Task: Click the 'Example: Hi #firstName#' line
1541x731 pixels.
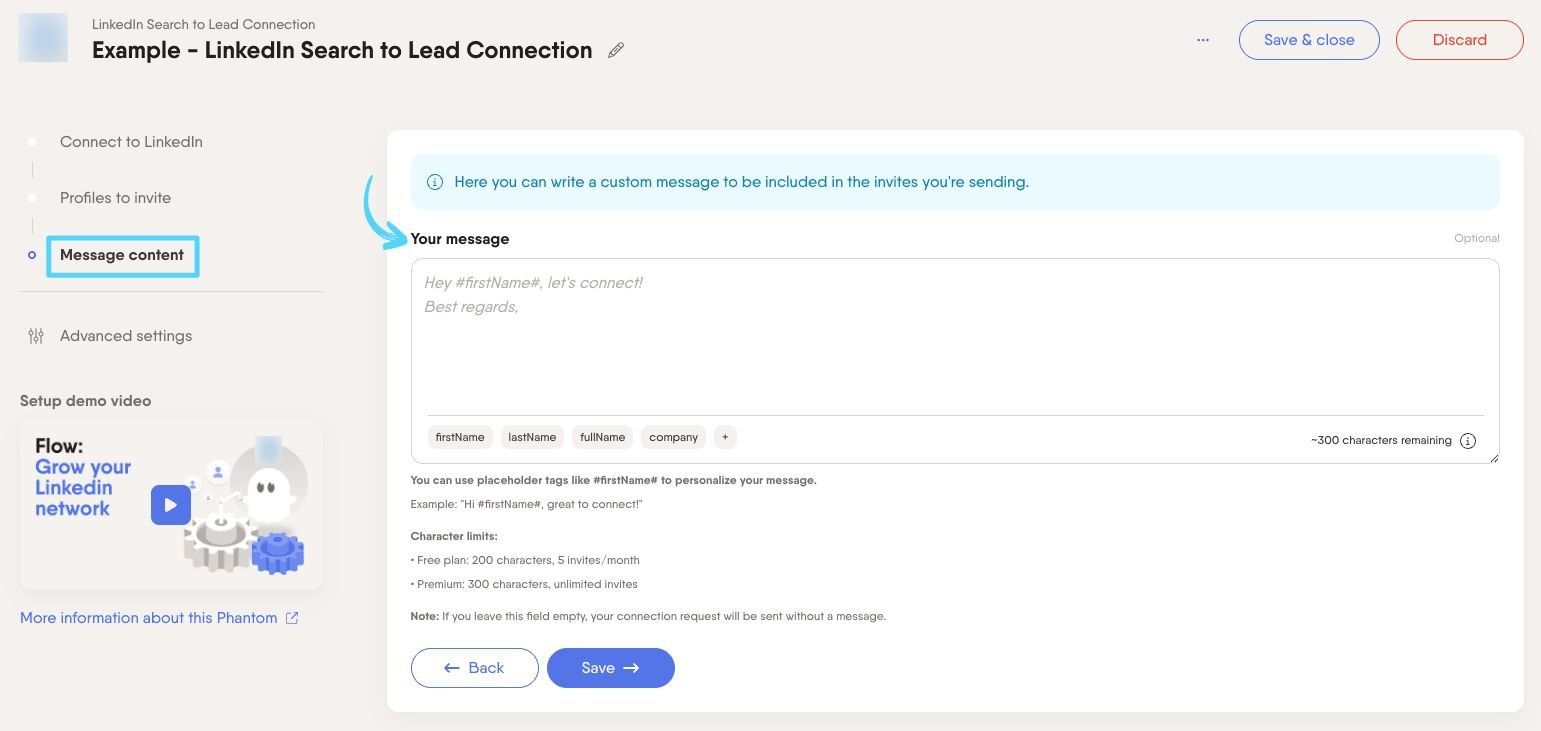Action: pos(527,504)
